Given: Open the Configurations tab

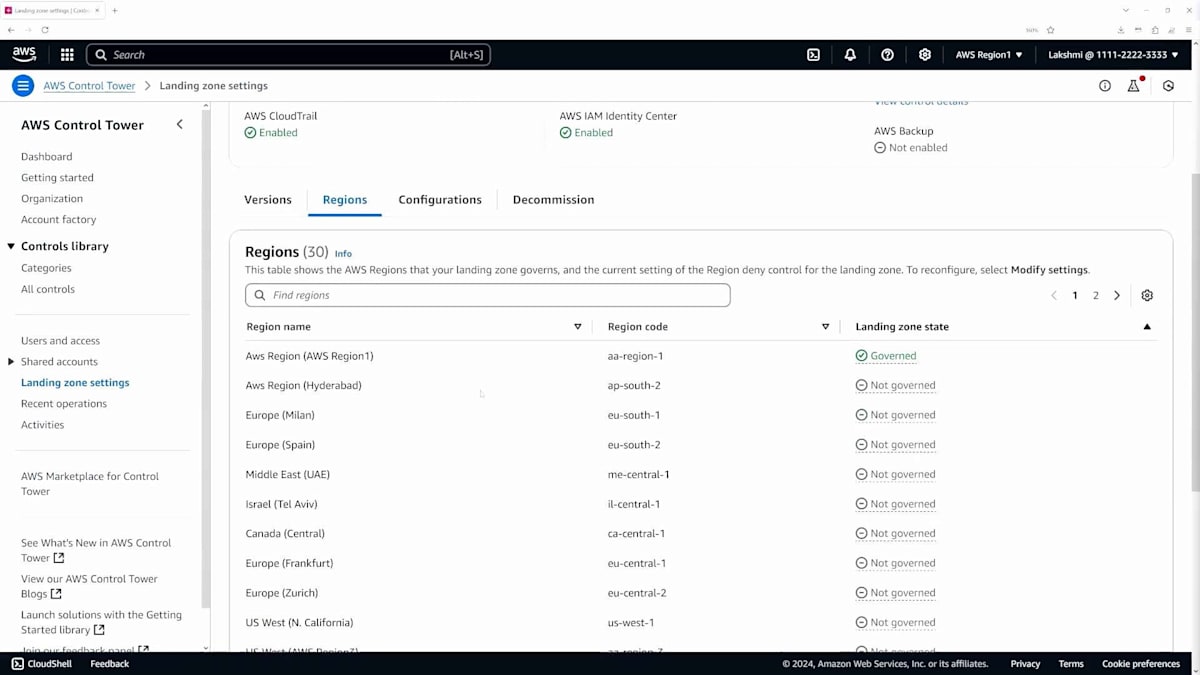Looking at the screenshot, I should 440,200.
